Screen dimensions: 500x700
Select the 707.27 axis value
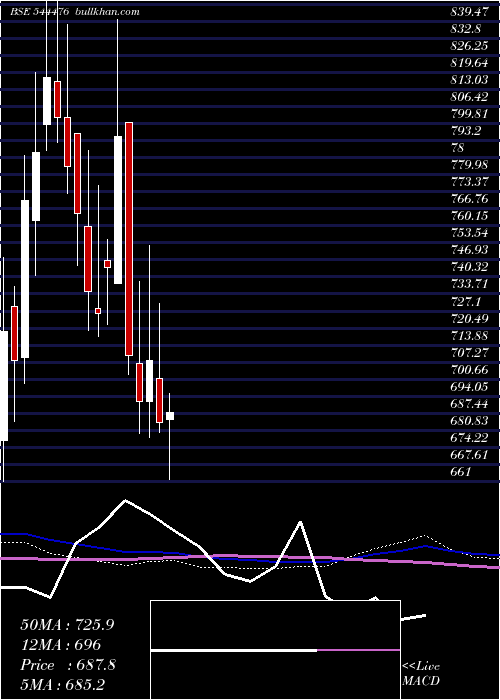(470, 353)
